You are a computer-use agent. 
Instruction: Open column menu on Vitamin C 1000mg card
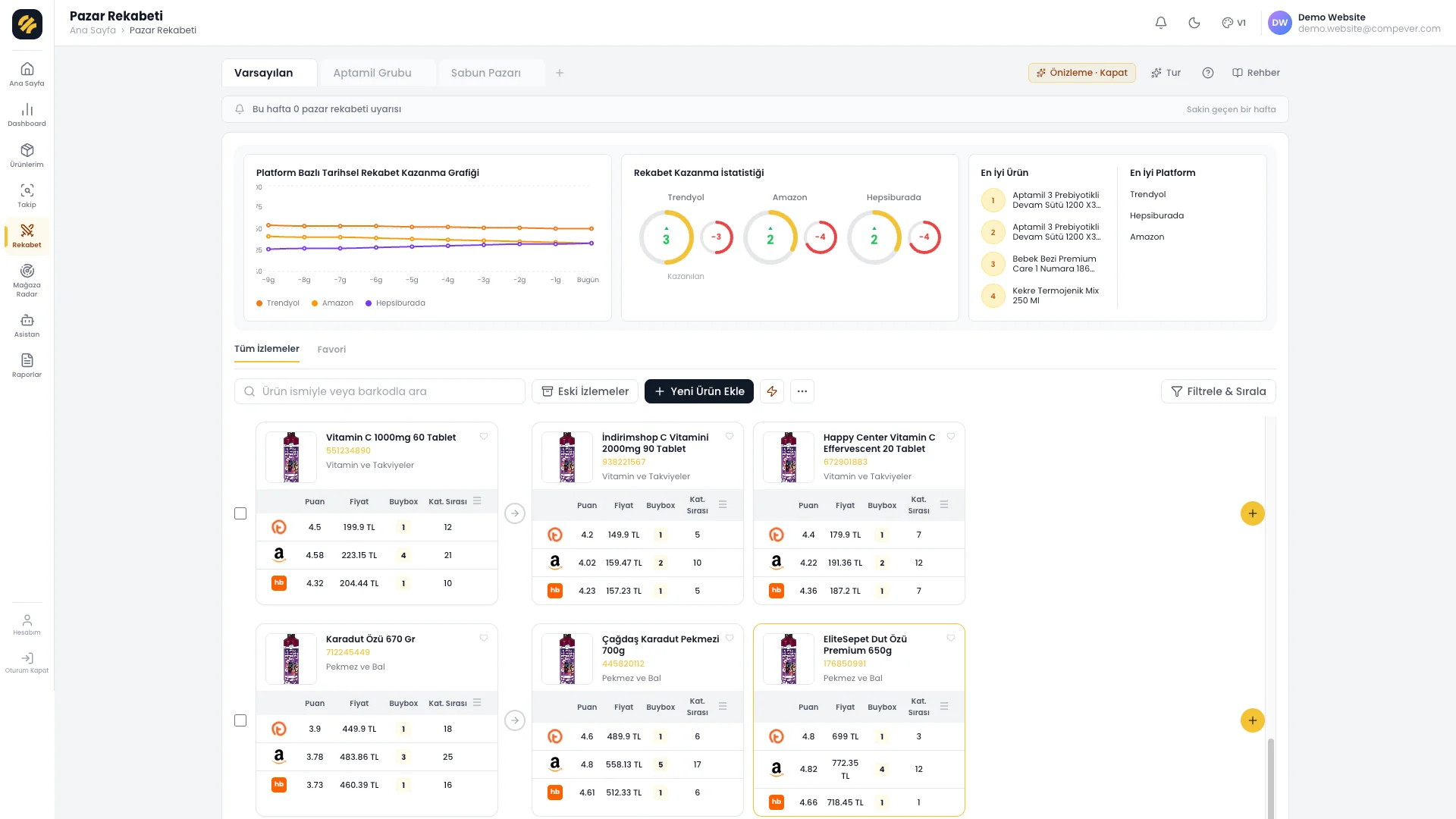pos(477,500)
